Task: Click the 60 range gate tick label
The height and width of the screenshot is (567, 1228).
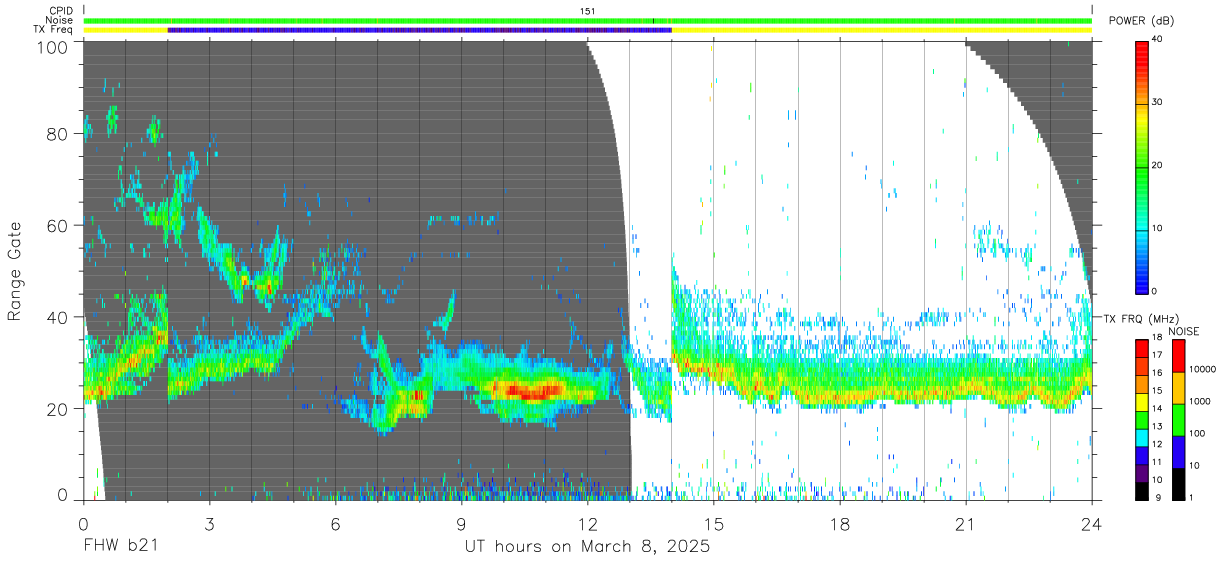Action: point(59,225)
